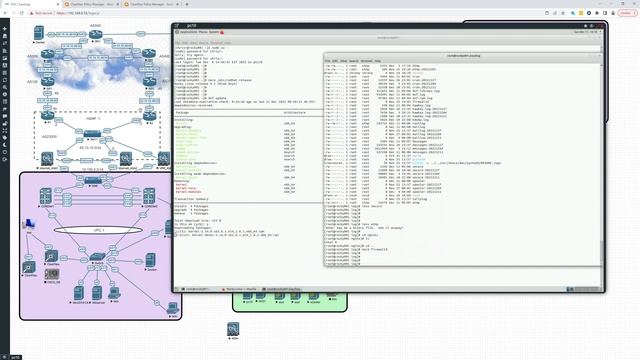This screenshot has width=640, height=360.
Task: Select the Switch node below VPC 1
Action: 97,257
